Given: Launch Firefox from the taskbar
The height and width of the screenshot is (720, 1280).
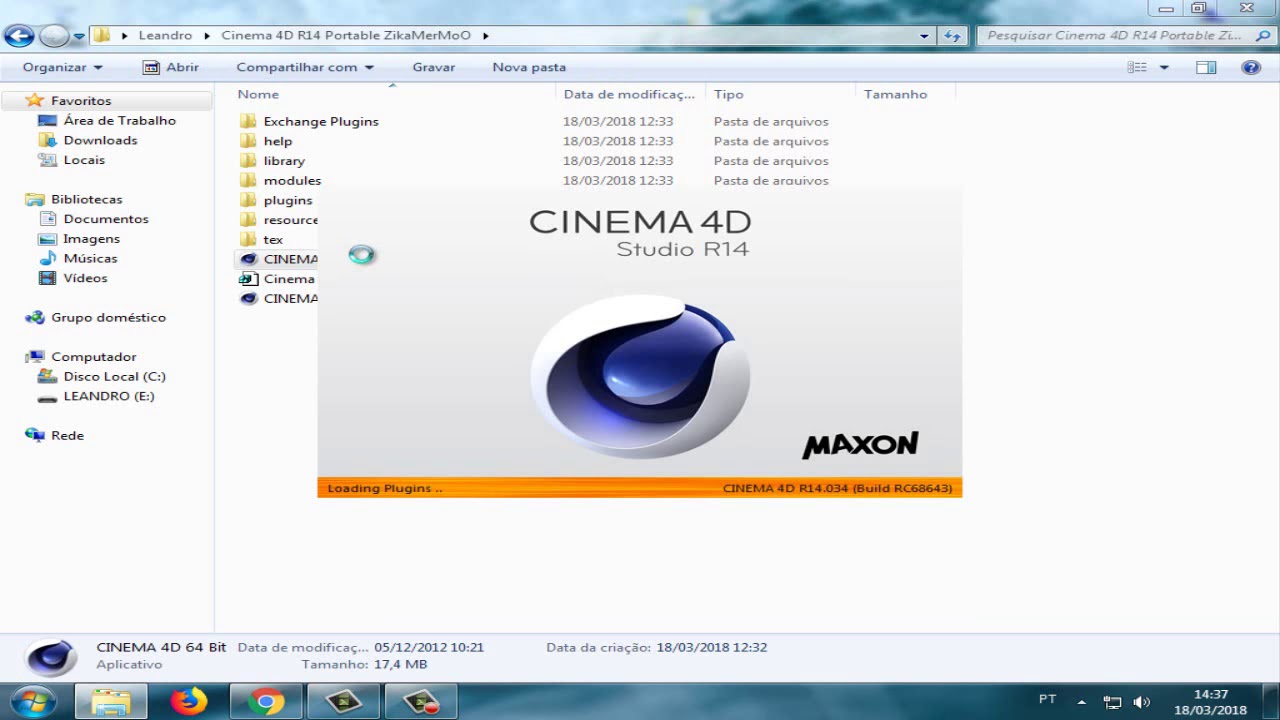Looking at the screenshot, I should tap(188, 701).
